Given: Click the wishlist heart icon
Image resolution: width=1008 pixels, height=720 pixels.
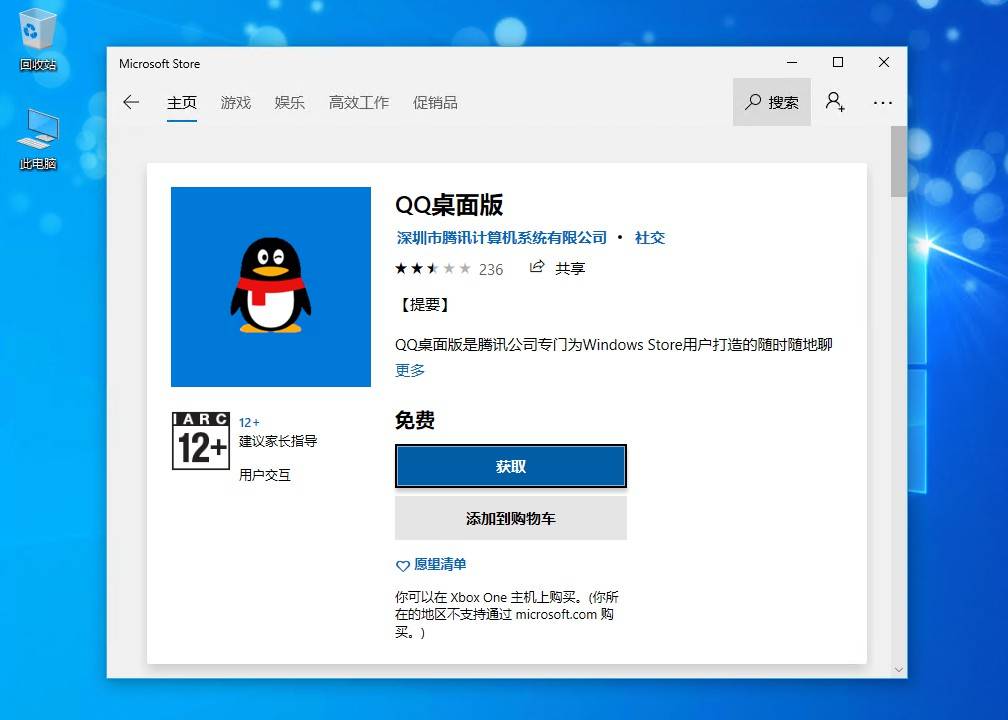Looking at the screenshot, I should (x=402, y=566).
